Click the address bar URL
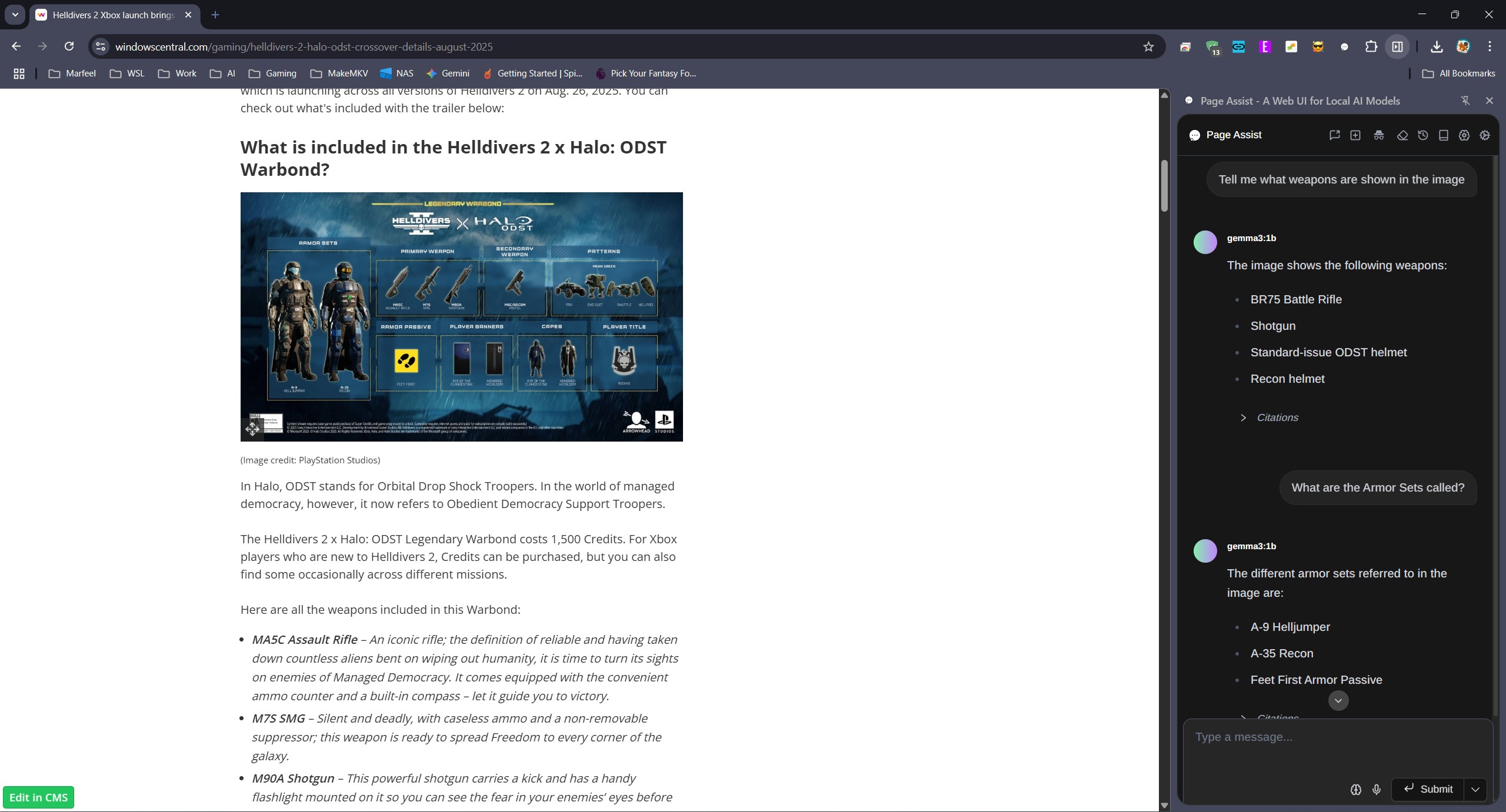Screen dimensions: 1506x812 304,46
